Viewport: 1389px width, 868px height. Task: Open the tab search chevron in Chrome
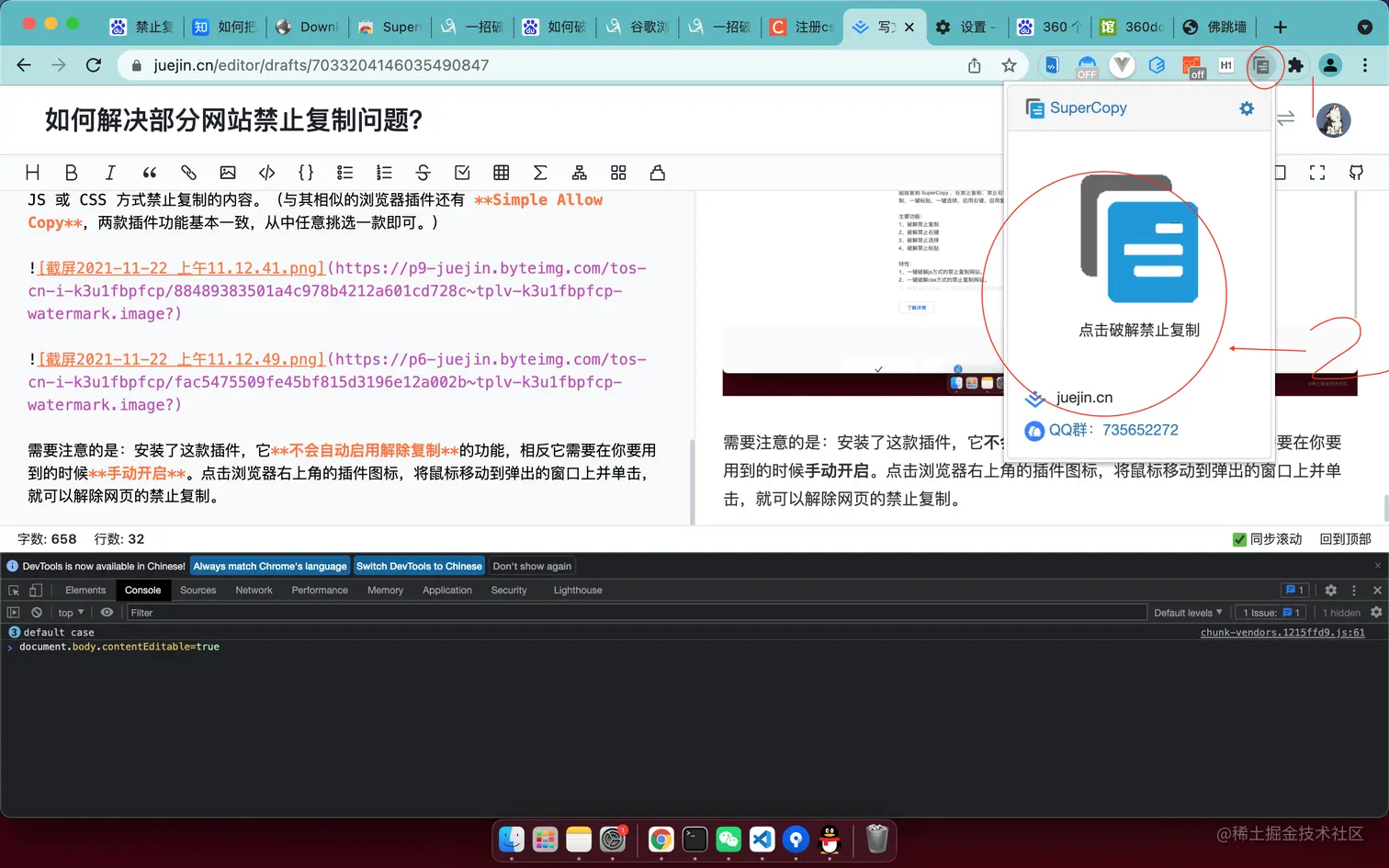coord(1366,27)
